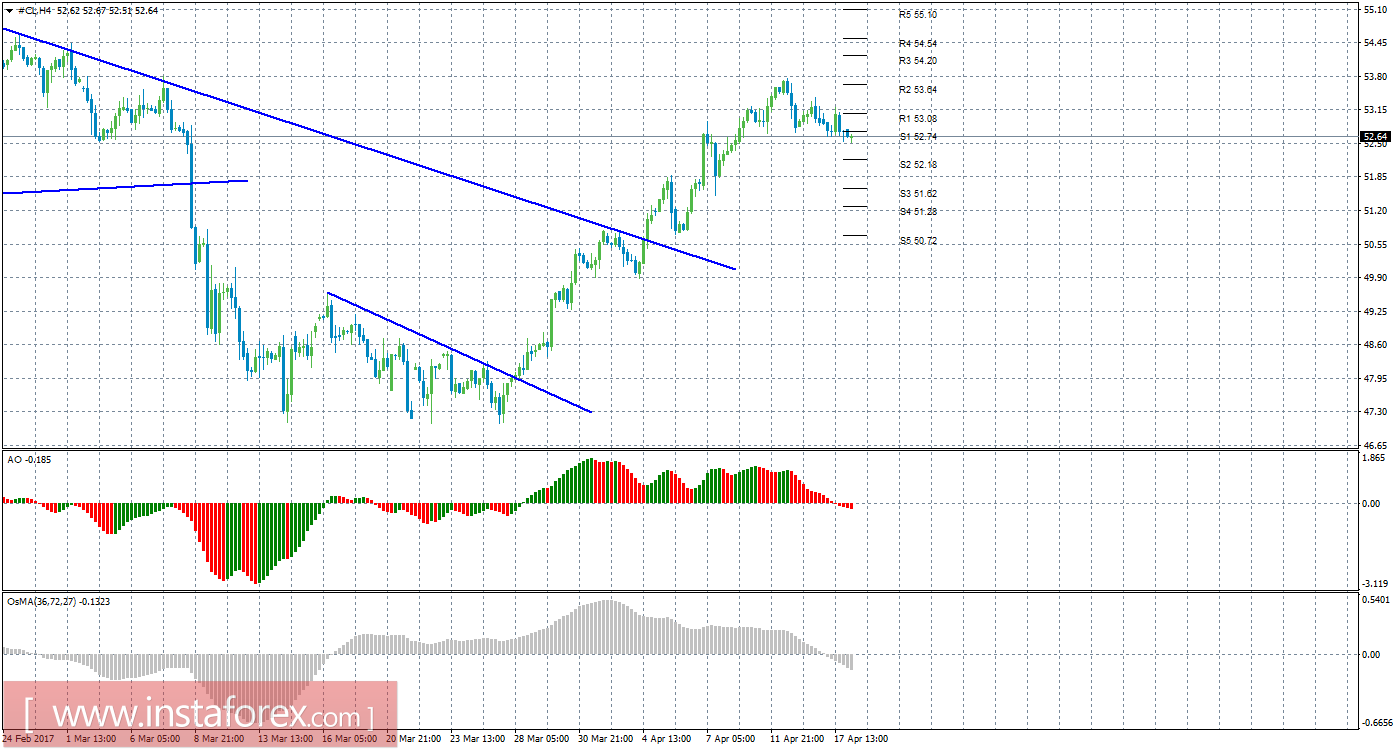Select the 53.15 price axis value
The width and height of the screenshot is (1398, 750).
pyautogui.click(x=1375, y=110)
